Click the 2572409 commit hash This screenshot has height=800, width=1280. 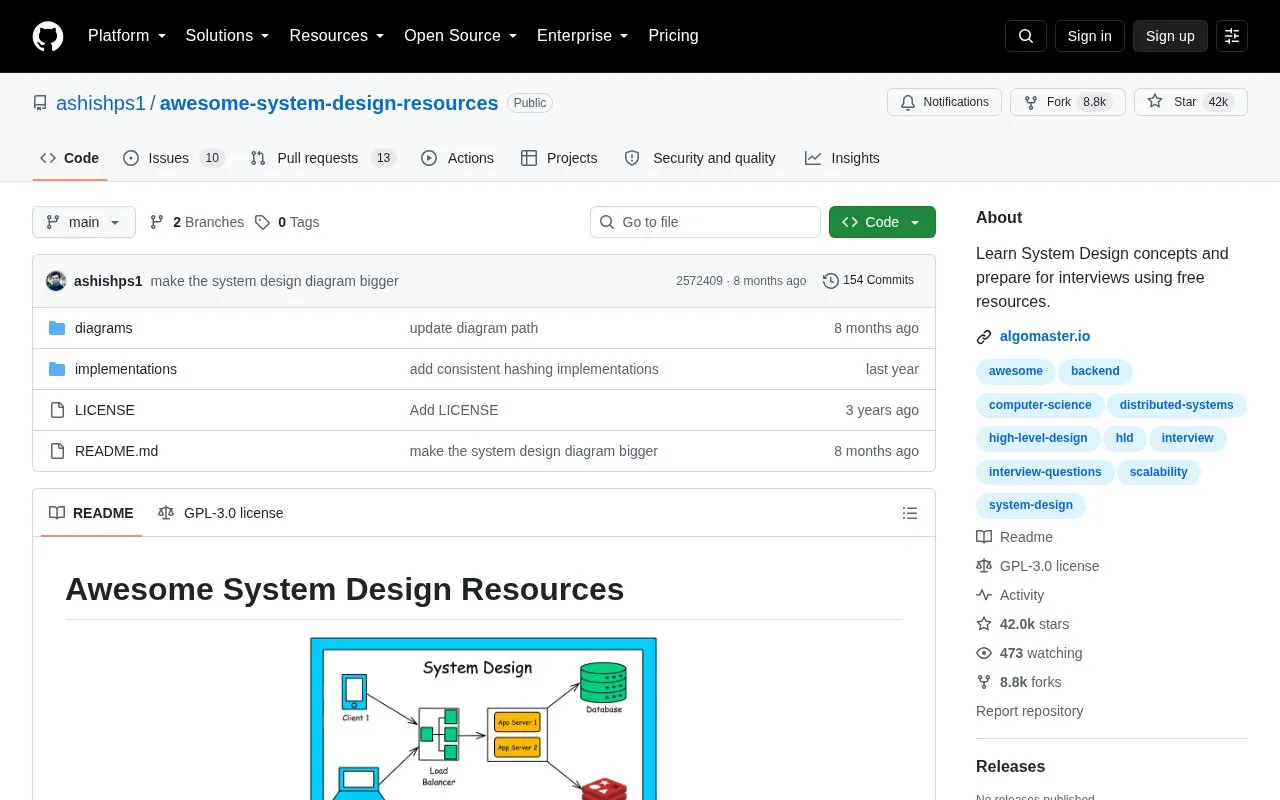click(x=699, y=281)
